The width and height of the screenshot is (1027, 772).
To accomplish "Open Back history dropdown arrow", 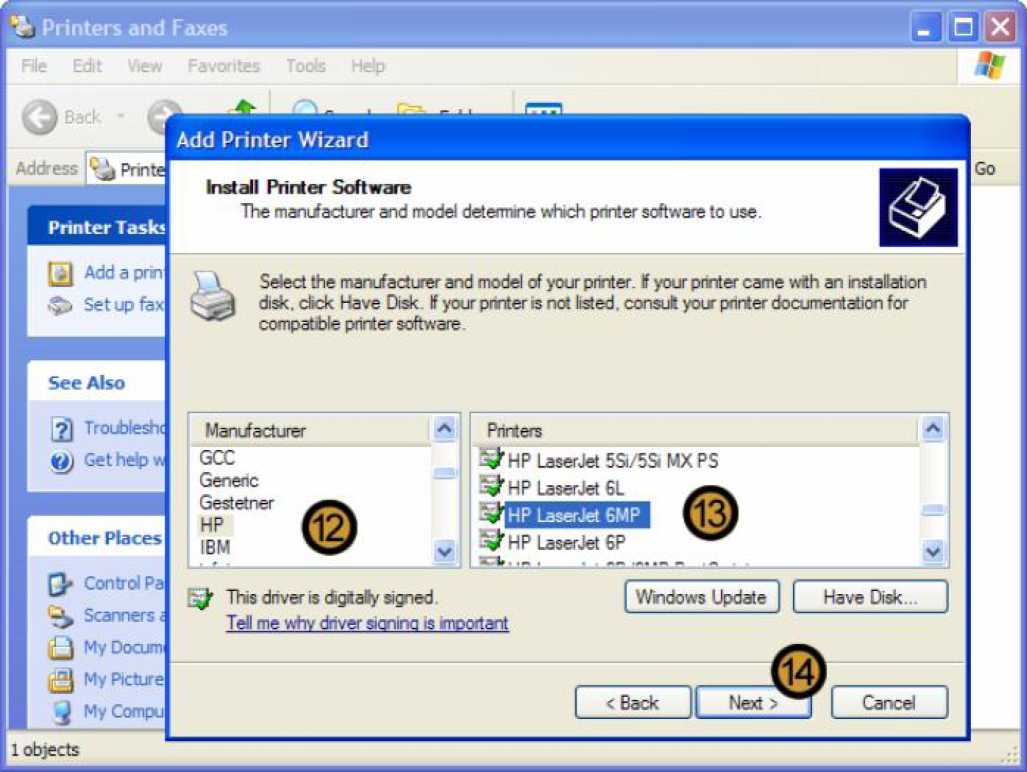I will (x=121, y=117).
